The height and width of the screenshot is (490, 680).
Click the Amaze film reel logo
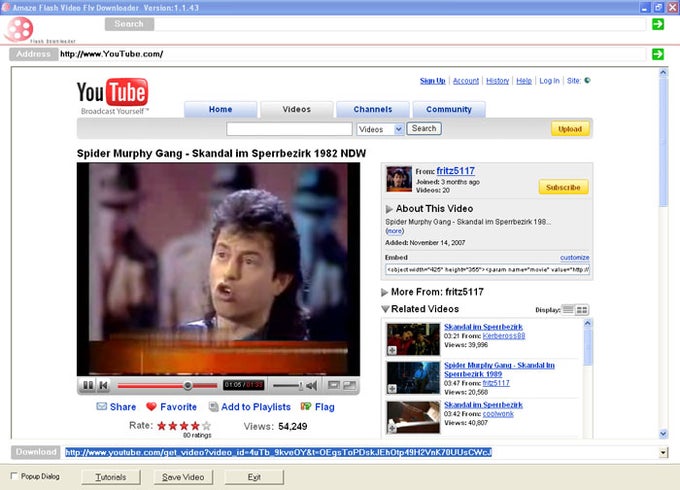(x=19, y=29)
